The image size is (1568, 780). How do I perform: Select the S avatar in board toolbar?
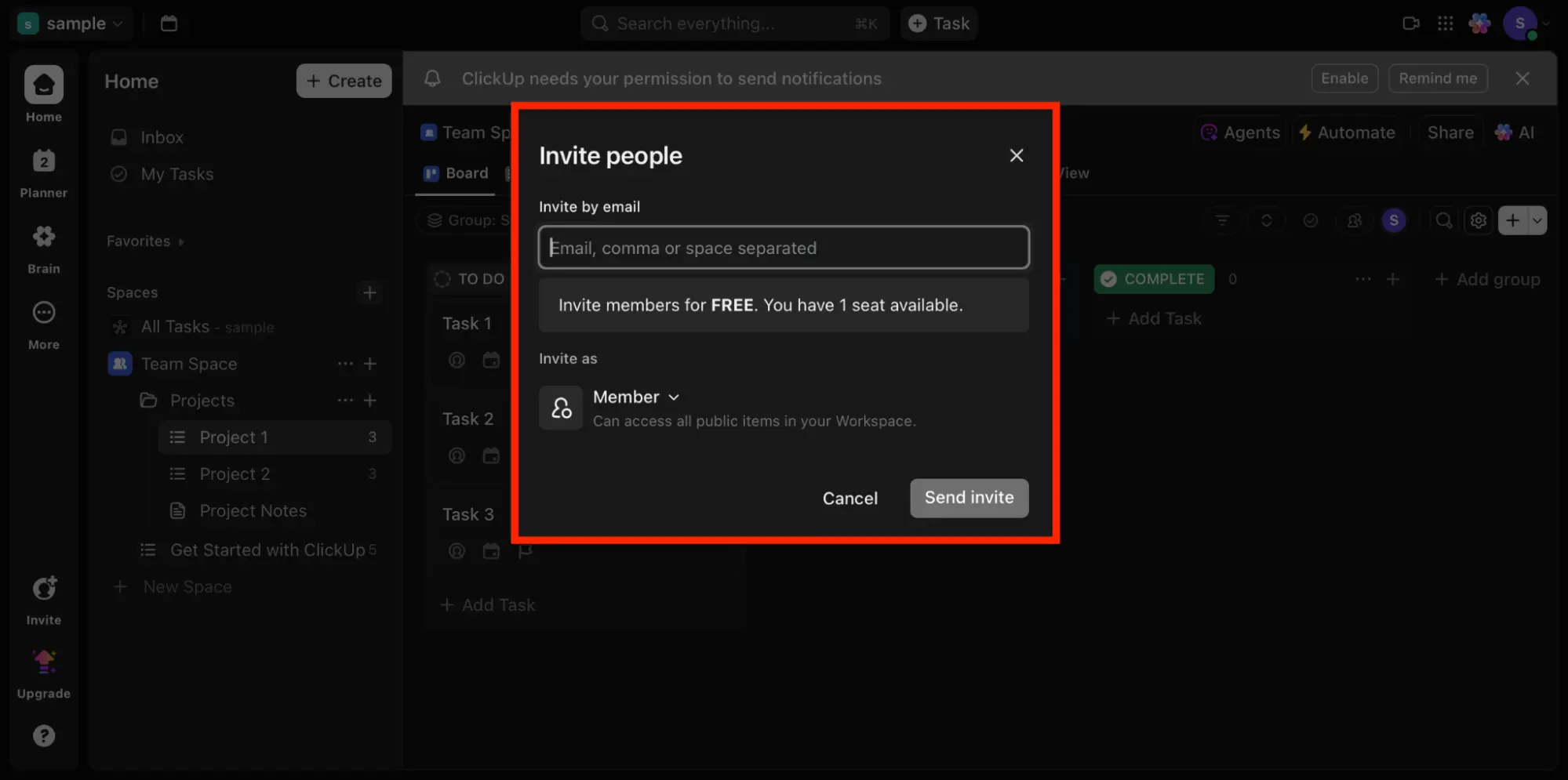[1394, 220]
